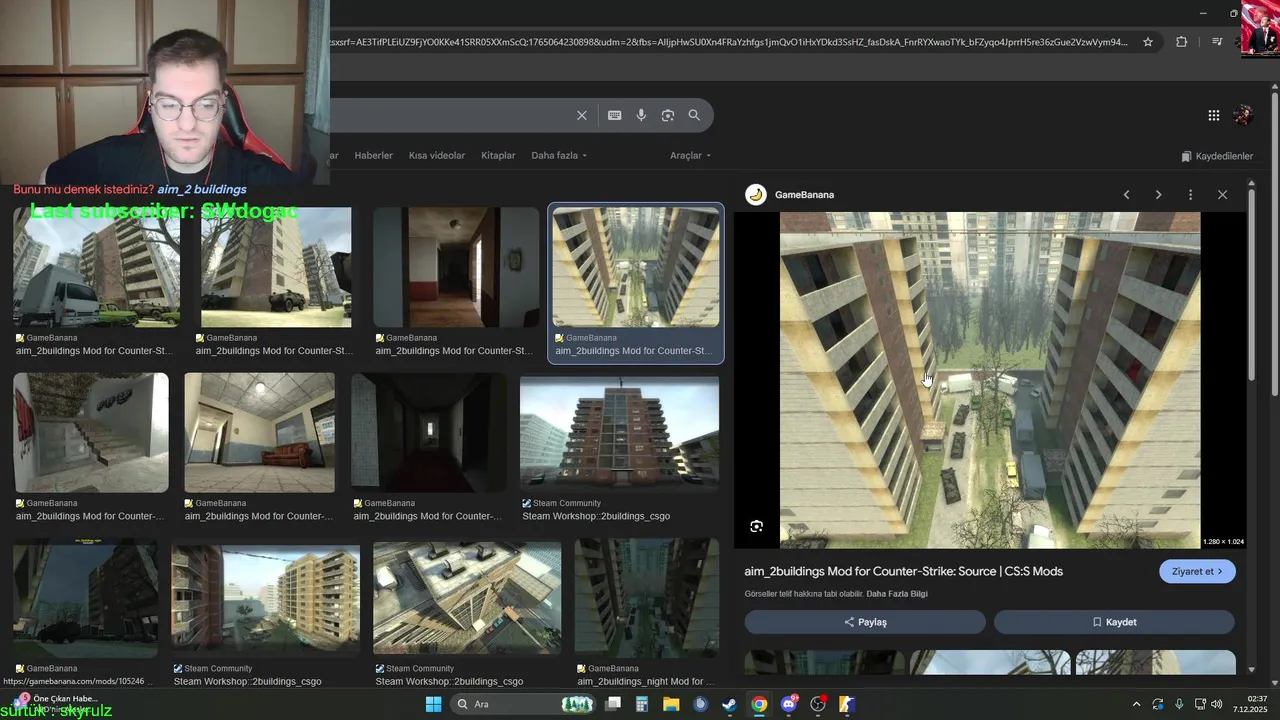1280x720 pixels.
Task: Open the GameBanana source name in preview
Action: tap(804, 195)
